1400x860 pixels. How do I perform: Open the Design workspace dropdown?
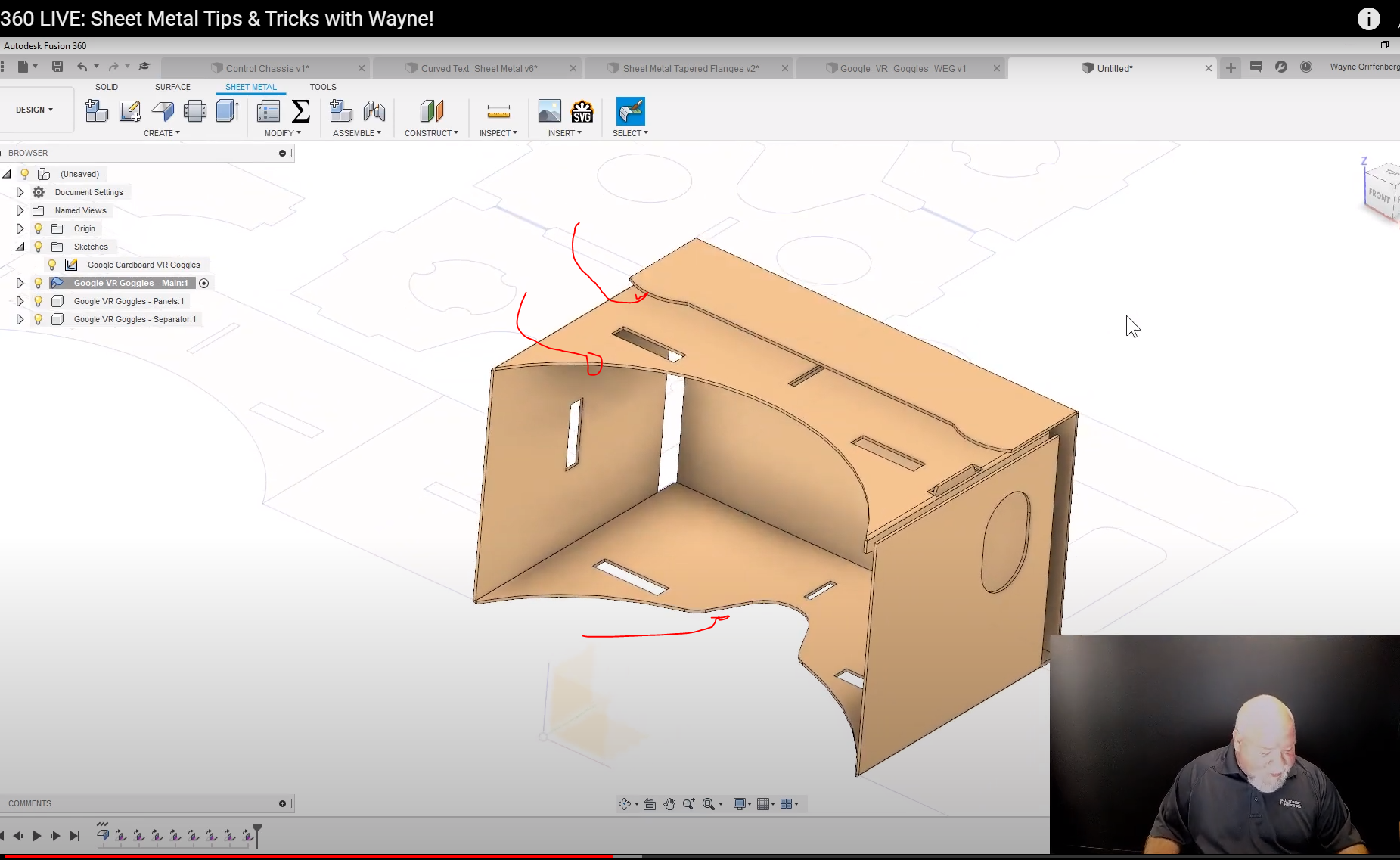click(35, 110)
